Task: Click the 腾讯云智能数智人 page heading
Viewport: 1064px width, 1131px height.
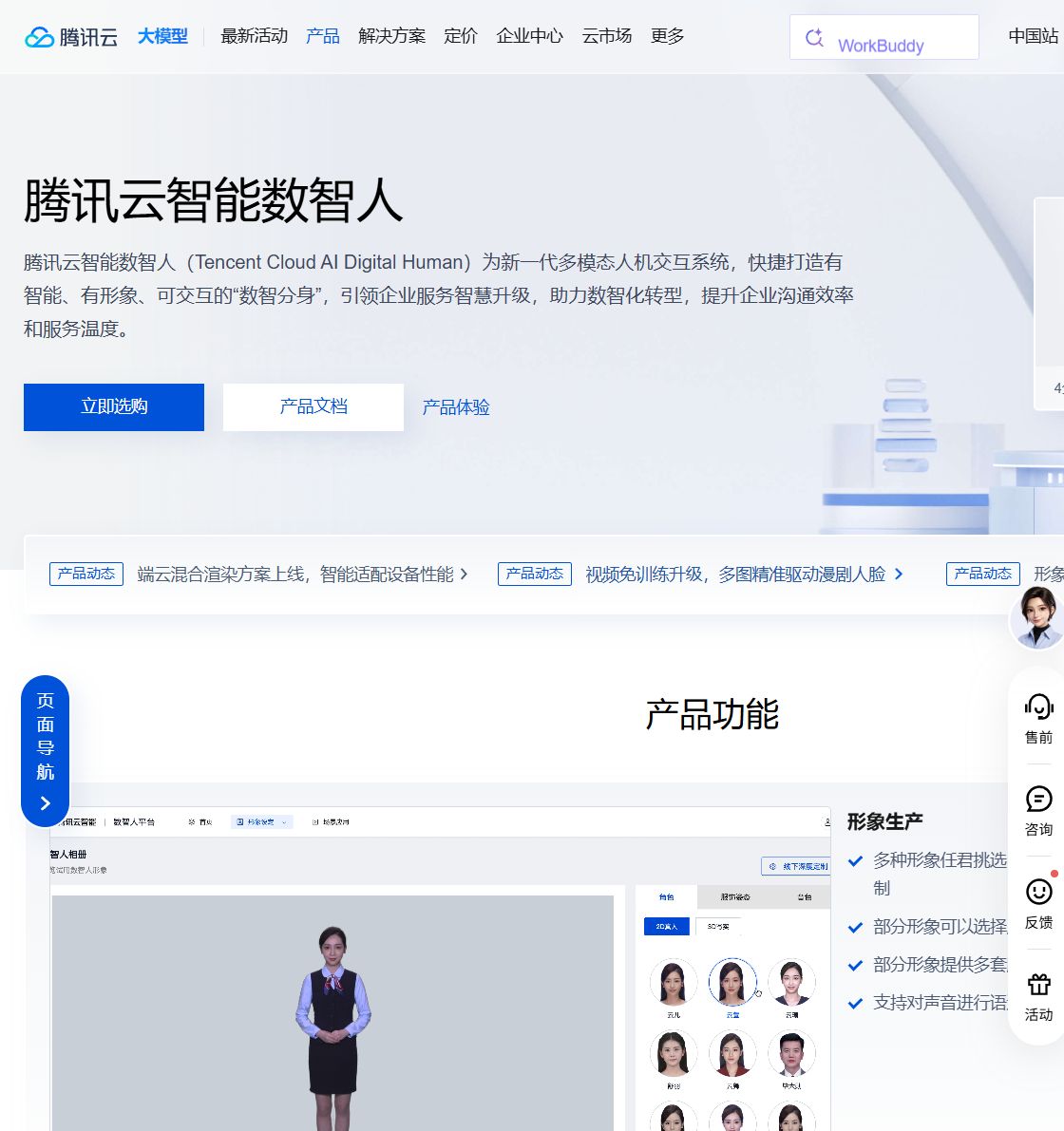Action: (x=214, y=200)
